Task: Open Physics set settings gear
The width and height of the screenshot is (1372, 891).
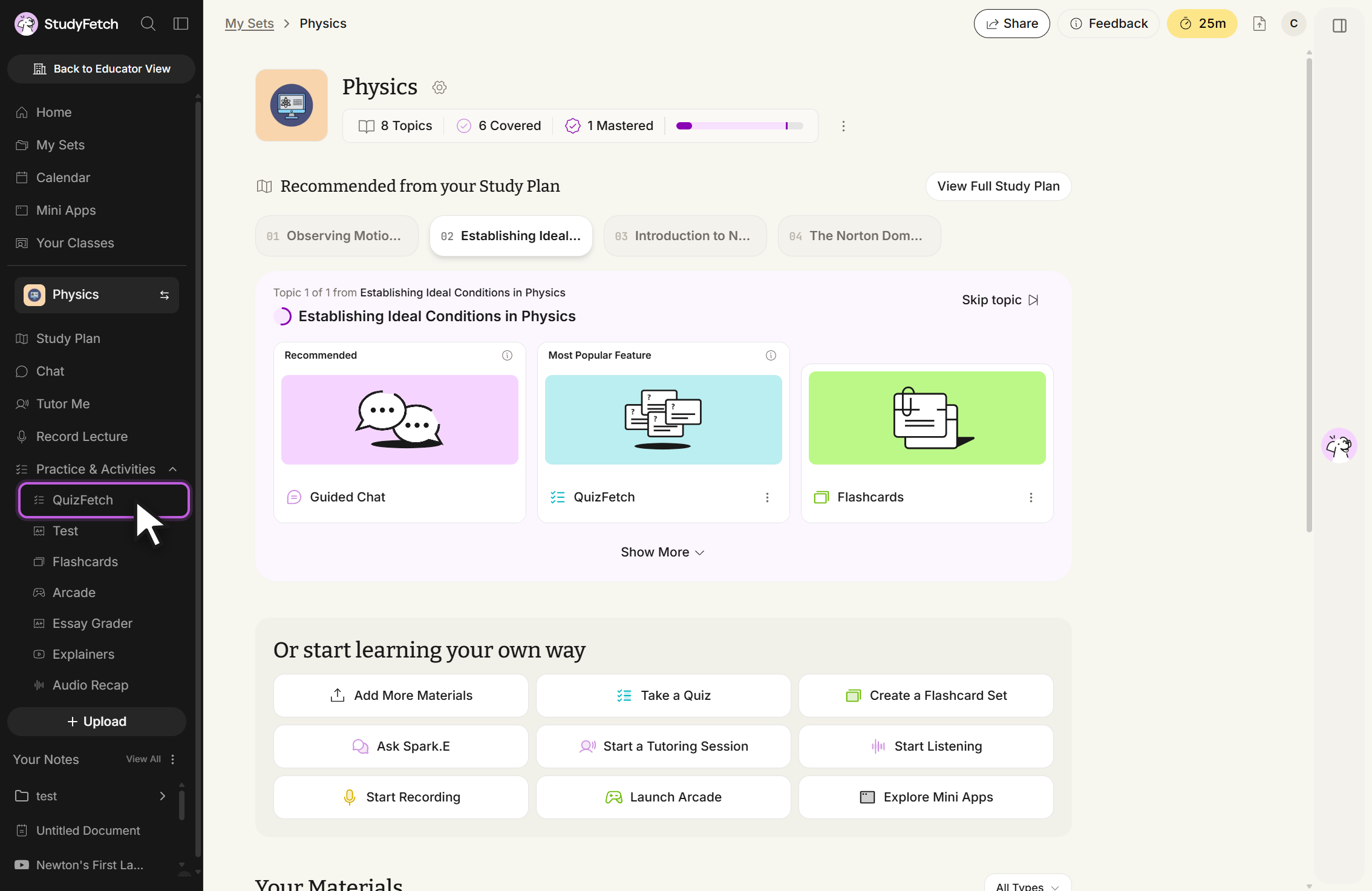Action: coord(440,88)
